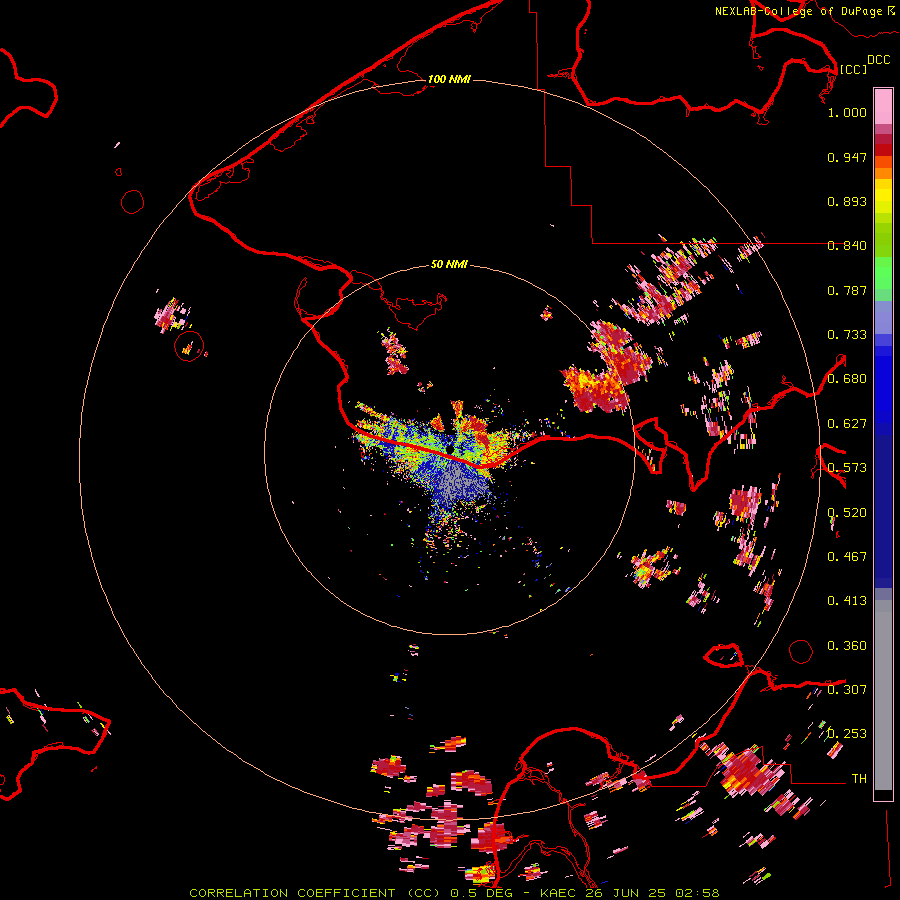Viewport: 900px width, 900px height.
Task: Click the DCC label above the color bar
Action: [879, 60]
